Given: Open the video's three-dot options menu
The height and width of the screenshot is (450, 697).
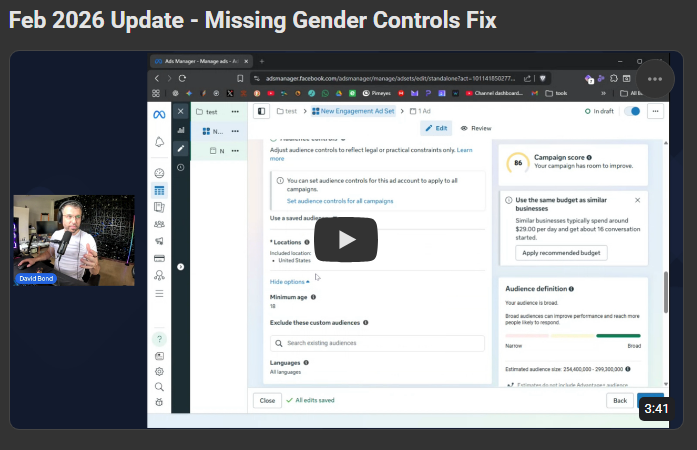Looking at the screenshot, I should click(655, 79).
